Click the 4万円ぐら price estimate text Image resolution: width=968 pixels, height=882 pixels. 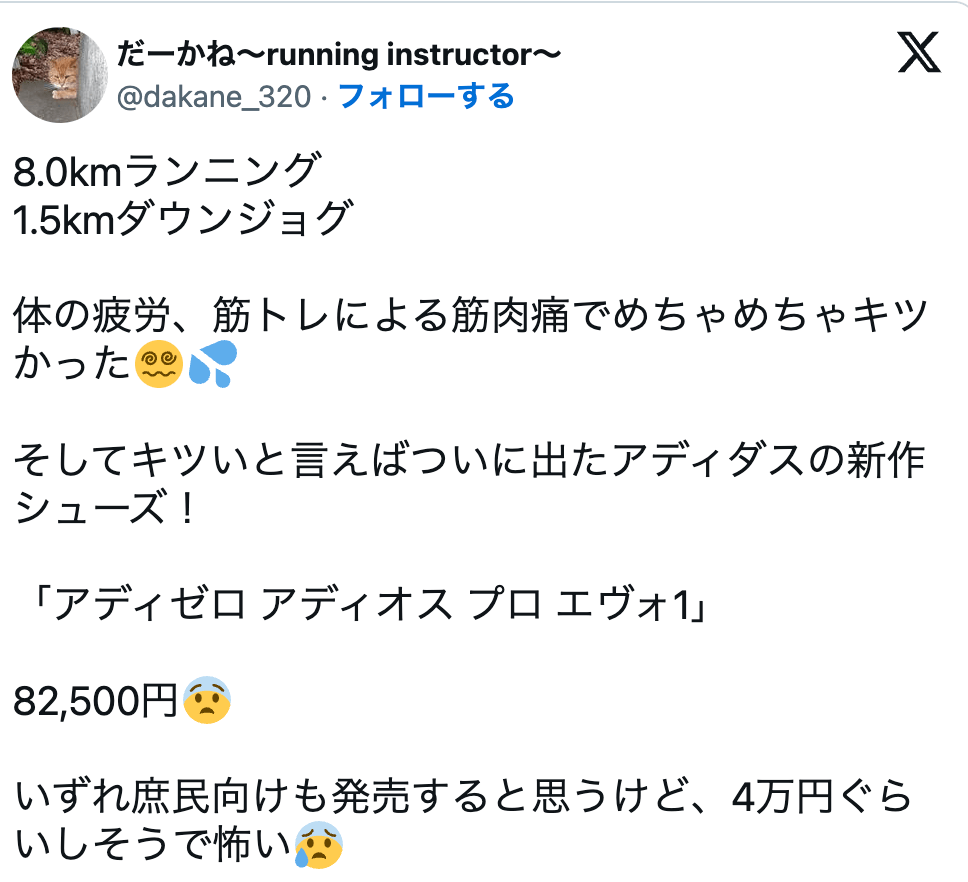[820, 798]
